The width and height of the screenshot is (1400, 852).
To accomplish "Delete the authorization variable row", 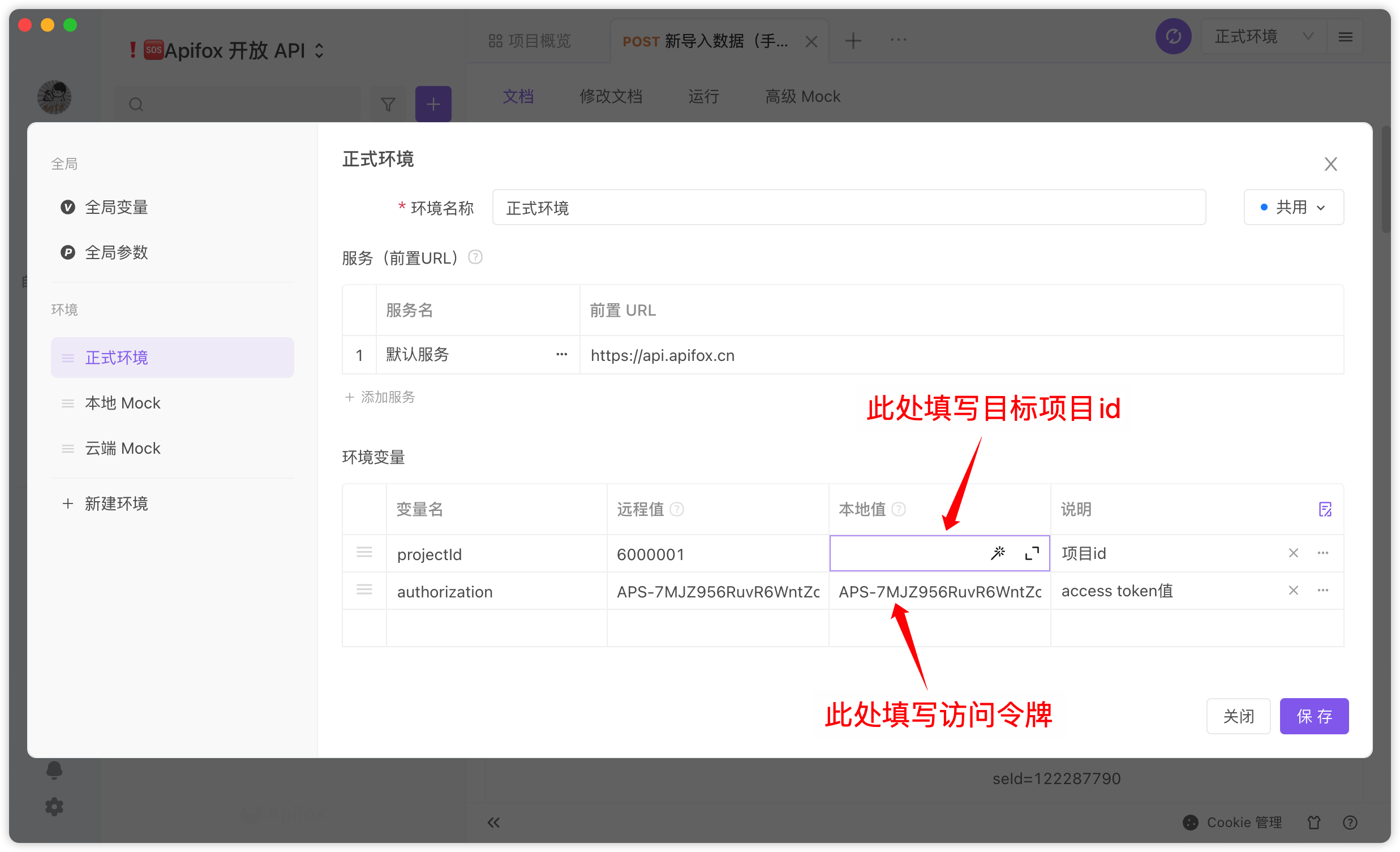I will pyautogui.click(x=1294, y=590).
